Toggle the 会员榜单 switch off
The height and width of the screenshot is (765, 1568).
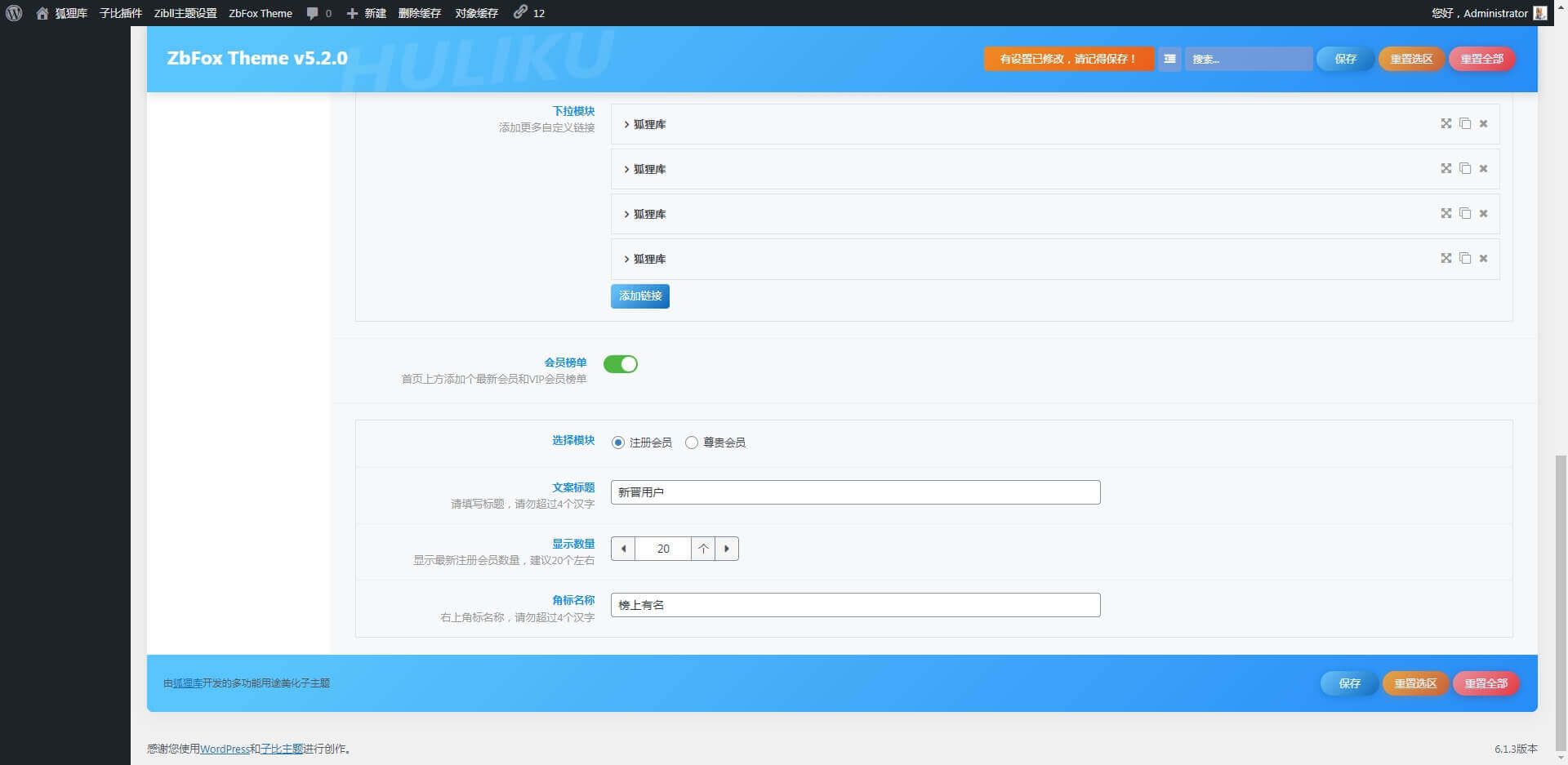point(621,364)
